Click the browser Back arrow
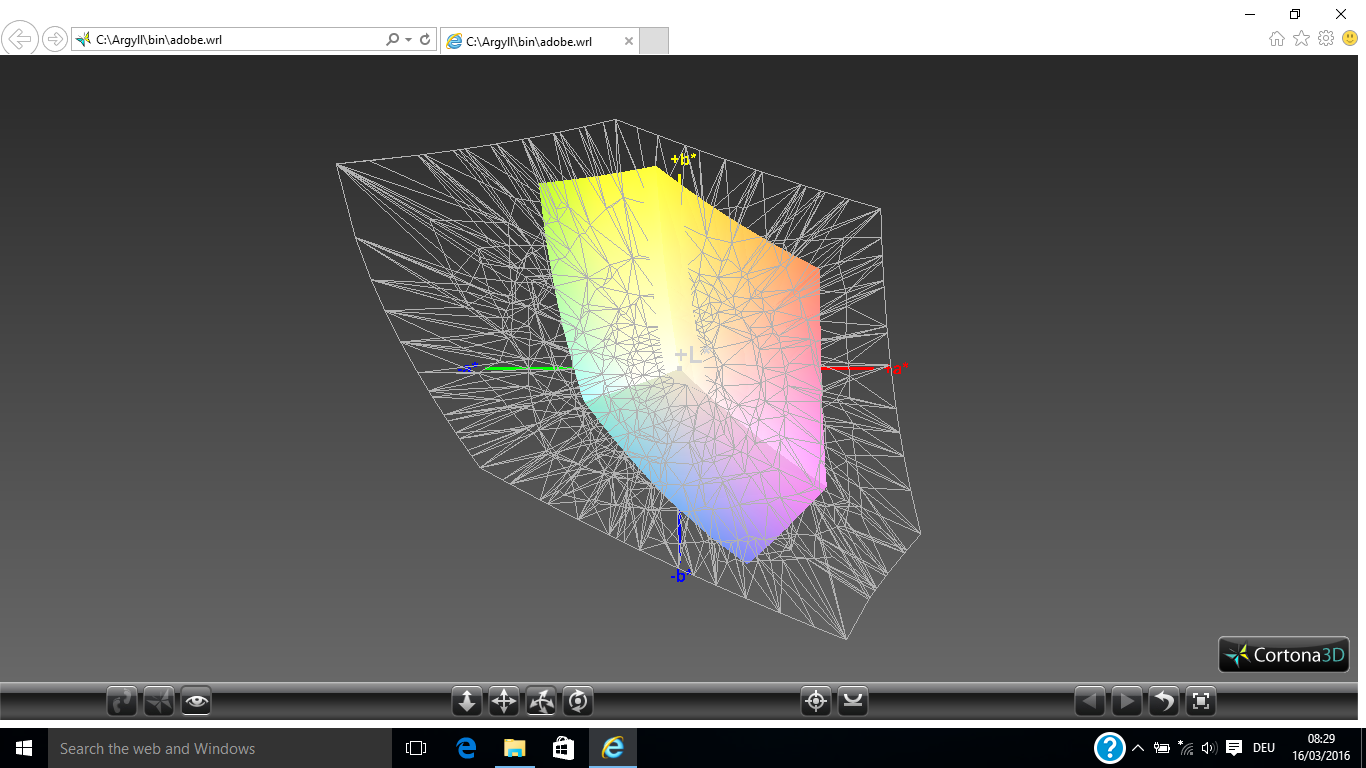The width and height of the screenshot is (1366, 768). click(21, 40)
